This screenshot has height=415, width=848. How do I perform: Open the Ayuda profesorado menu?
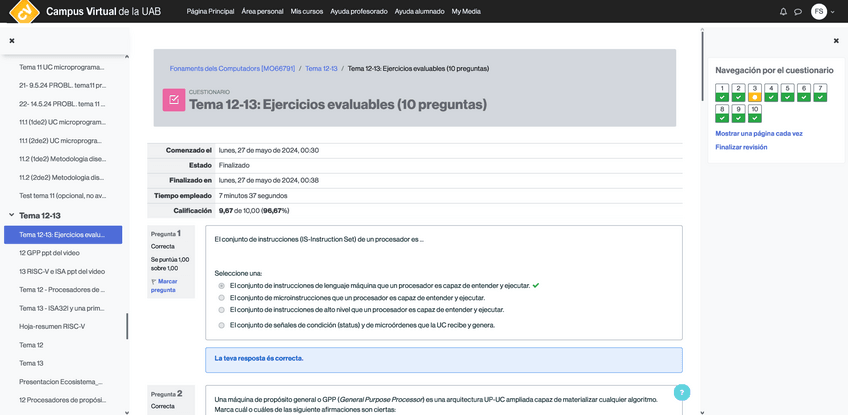[x=359, y=11]
